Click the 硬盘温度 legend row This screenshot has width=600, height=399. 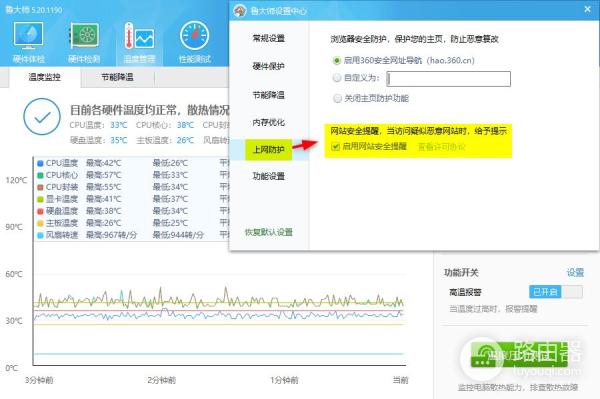pyautogui.click(x=132, y=211)
